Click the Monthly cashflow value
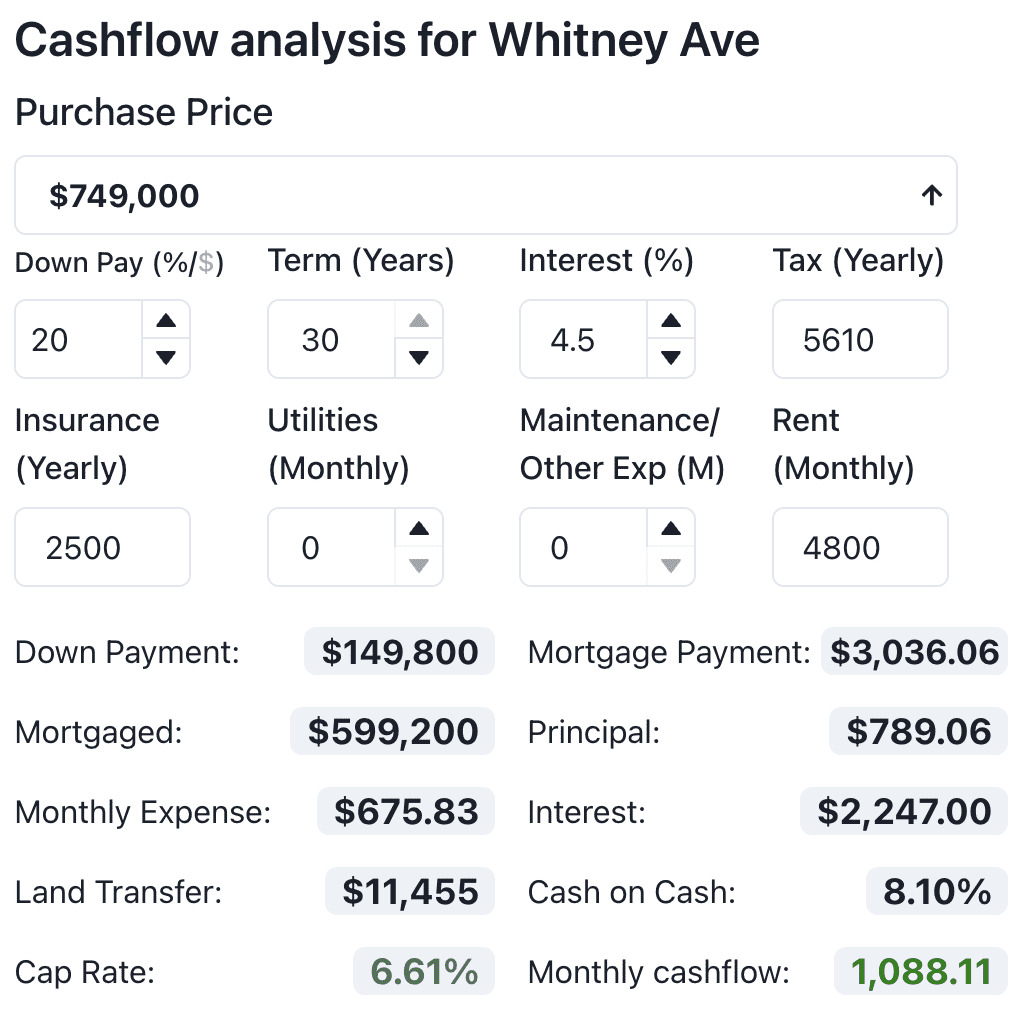This screenshot has height=1014, width=1024. click(920, 971)
